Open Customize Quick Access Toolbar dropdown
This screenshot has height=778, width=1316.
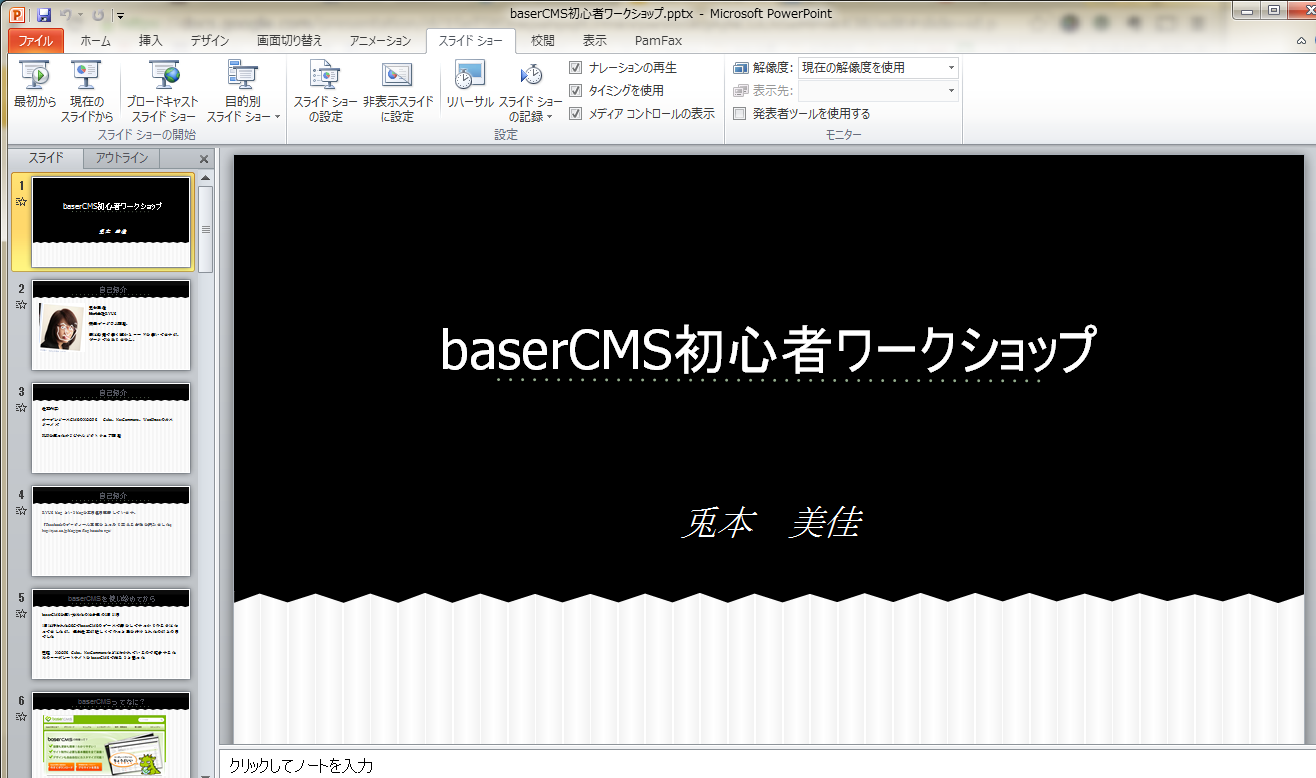click(120, 15)
